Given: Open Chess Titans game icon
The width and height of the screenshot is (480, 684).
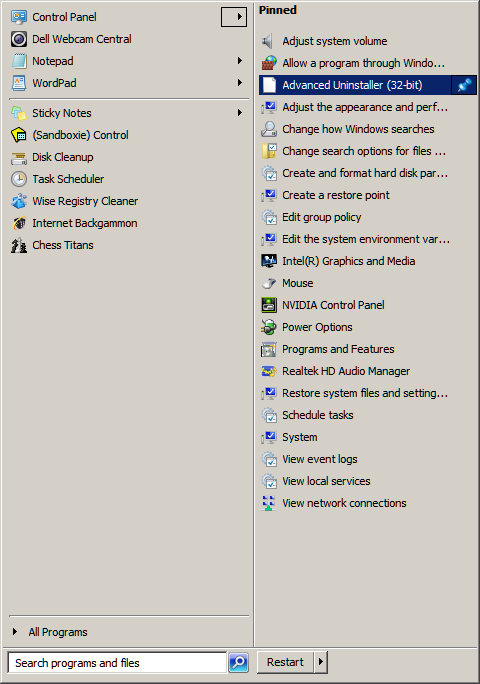Looking at the screenshot, I should coord(19,245).
